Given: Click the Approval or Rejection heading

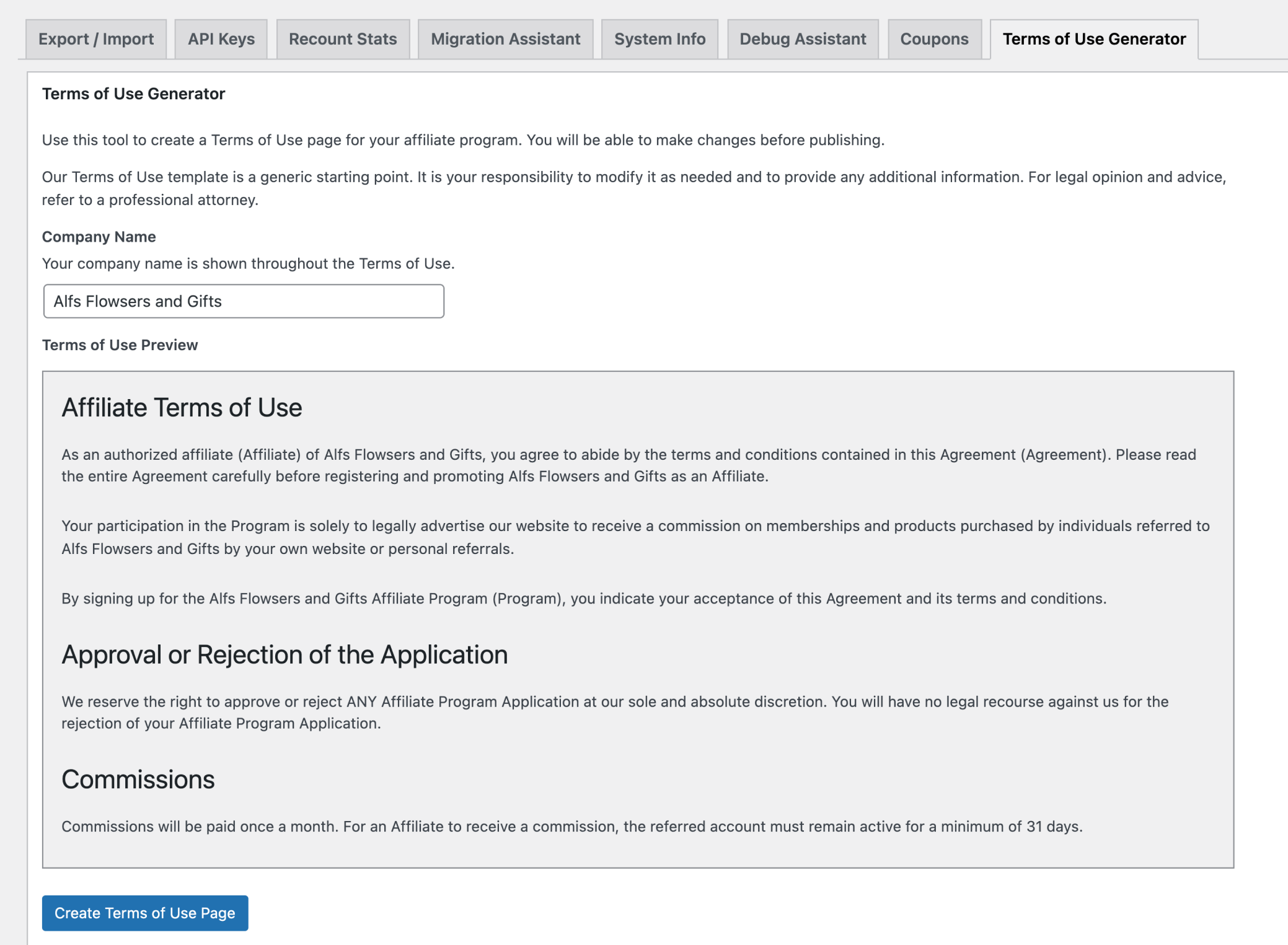Looking at the screenshot, I should 285,655.
